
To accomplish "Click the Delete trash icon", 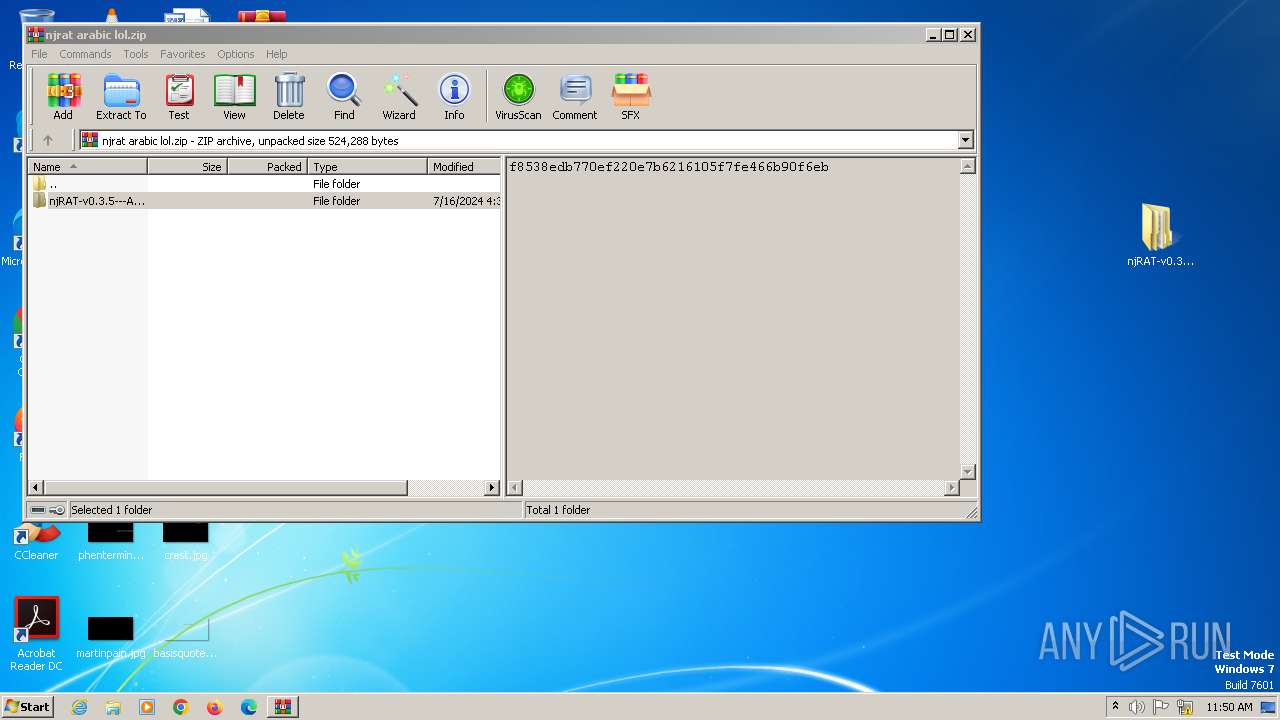I will [x=289, y=97].
